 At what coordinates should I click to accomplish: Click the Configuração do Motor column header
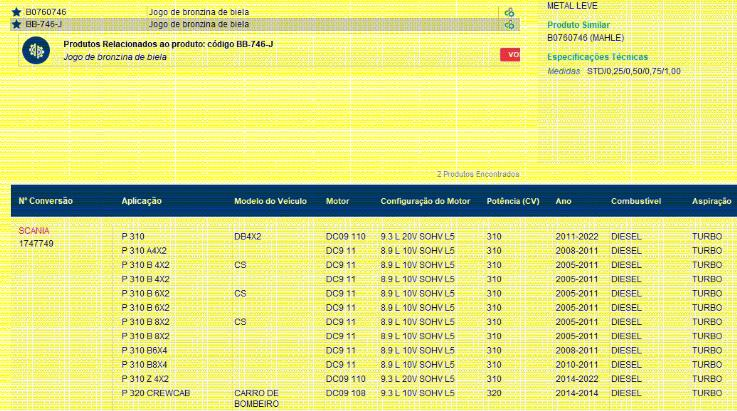point(425,201)
